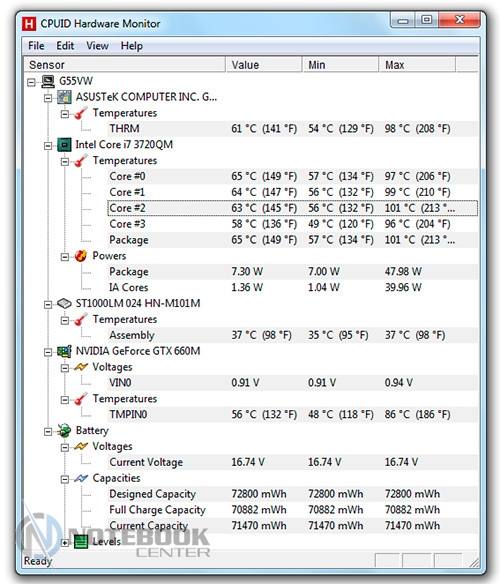Click thermometer icon under ASUSTeK Temperatures
Screen dimensions: 500x584
click(80, 113)
